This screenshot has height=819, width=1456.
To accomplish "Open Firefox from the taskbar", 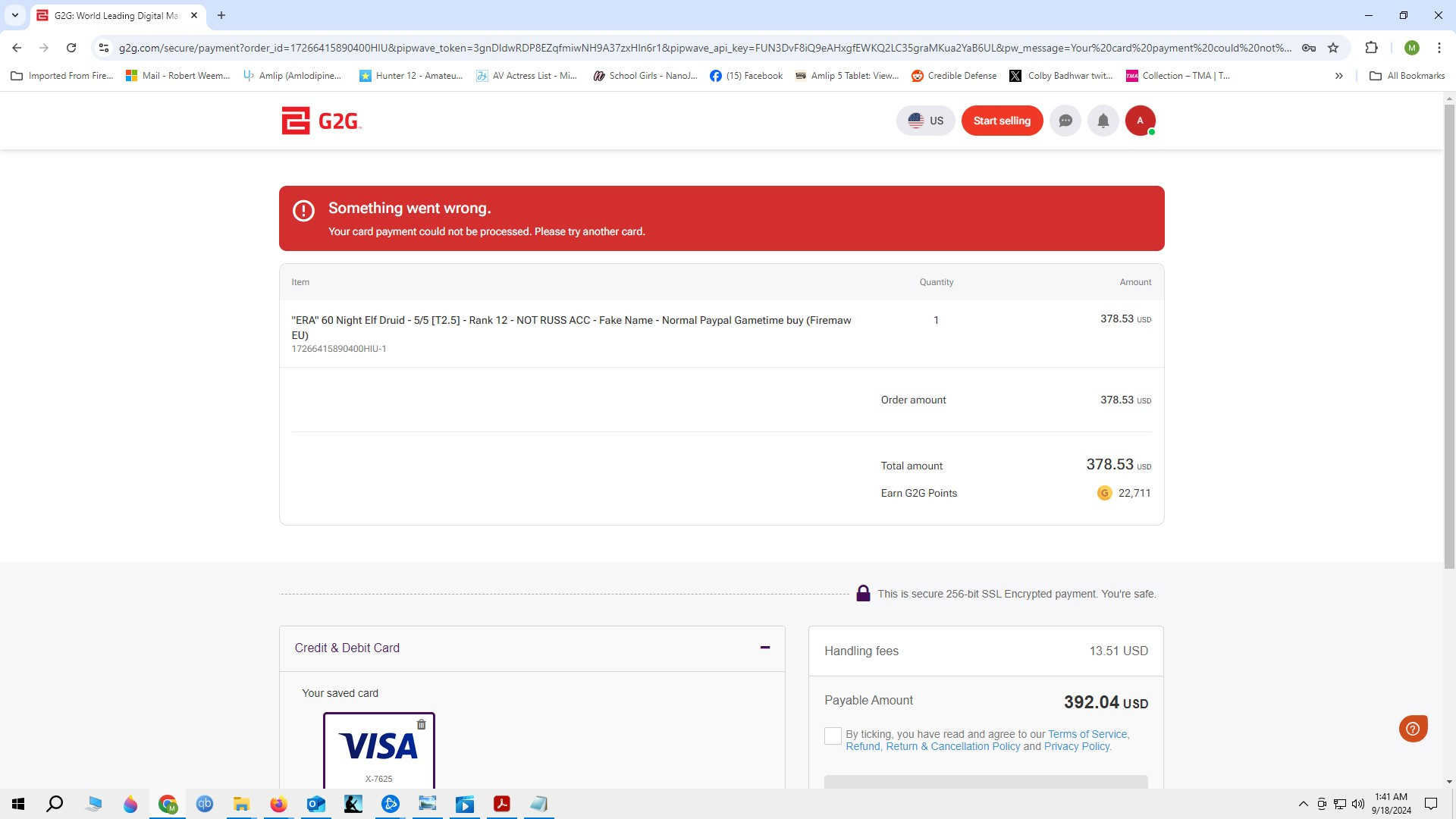I will pyautogui.click(x=278, y=804).
